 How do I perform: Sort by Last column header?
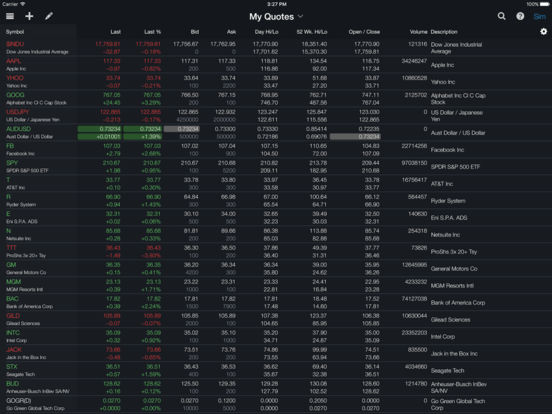[115, 32]
